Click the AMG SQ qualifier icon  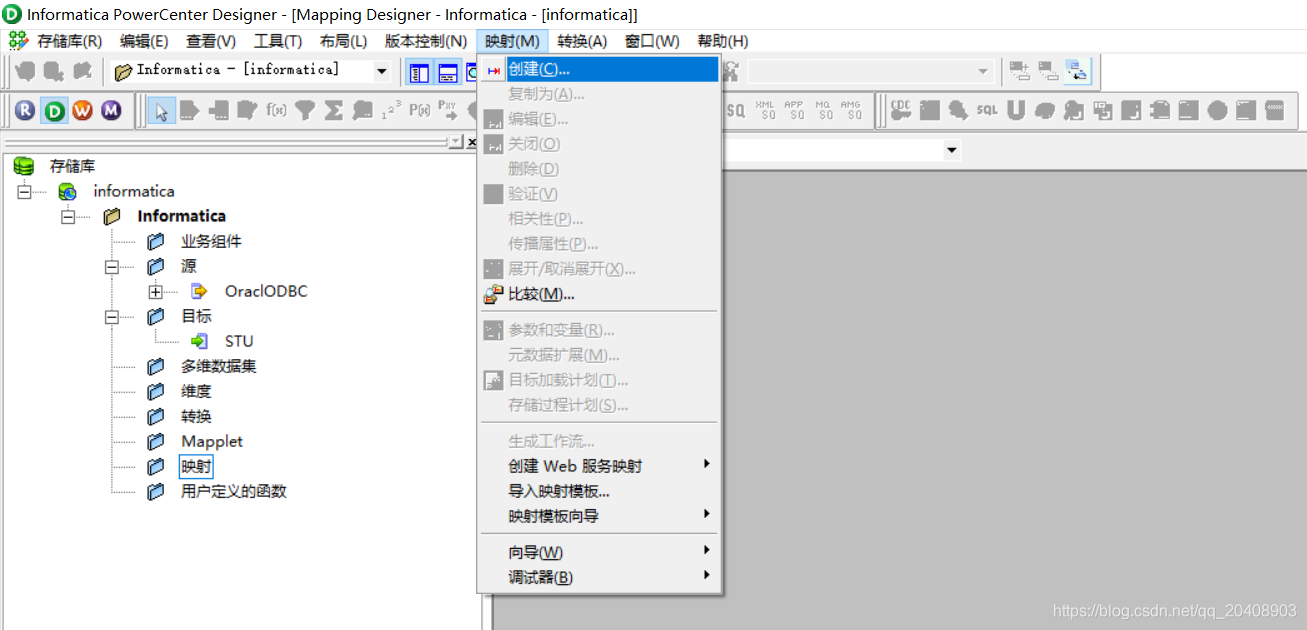[851, 110]
